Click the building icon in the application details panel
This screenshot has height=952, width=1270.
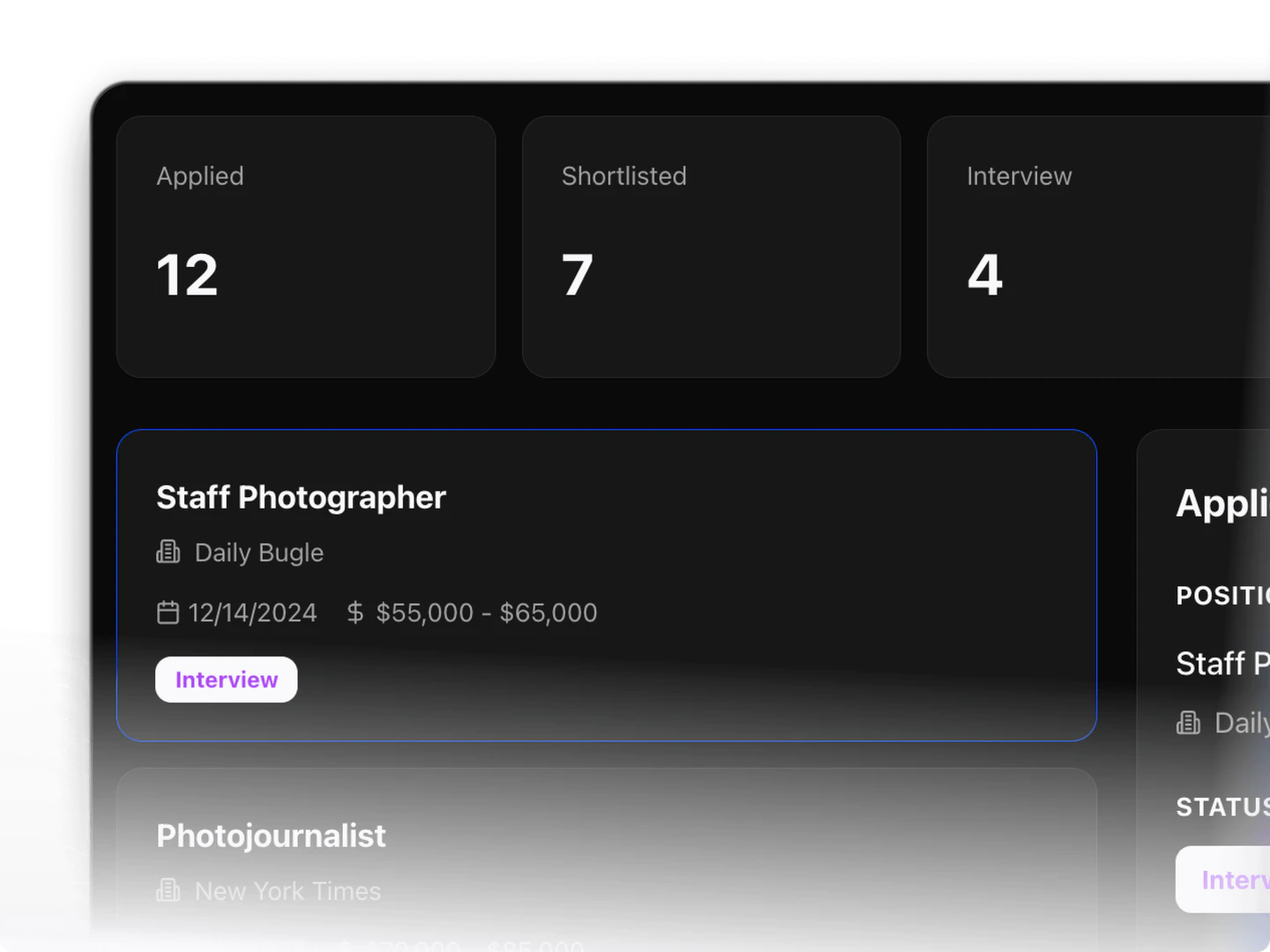tap(1188, 723)
